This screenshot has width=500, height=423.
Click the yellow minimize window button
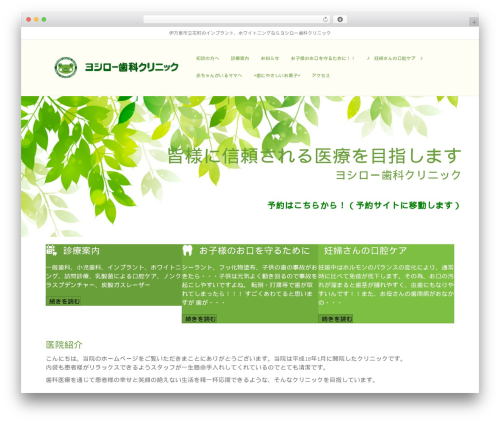point(36,20)
